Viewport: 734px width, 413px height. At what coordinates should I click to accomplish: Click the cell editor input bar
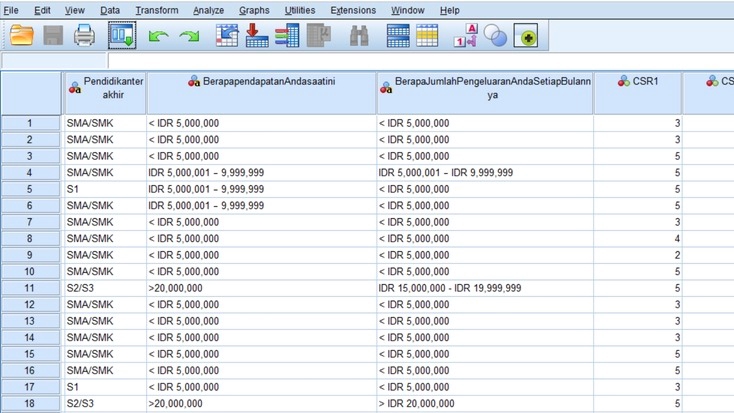tap(420, 61)
